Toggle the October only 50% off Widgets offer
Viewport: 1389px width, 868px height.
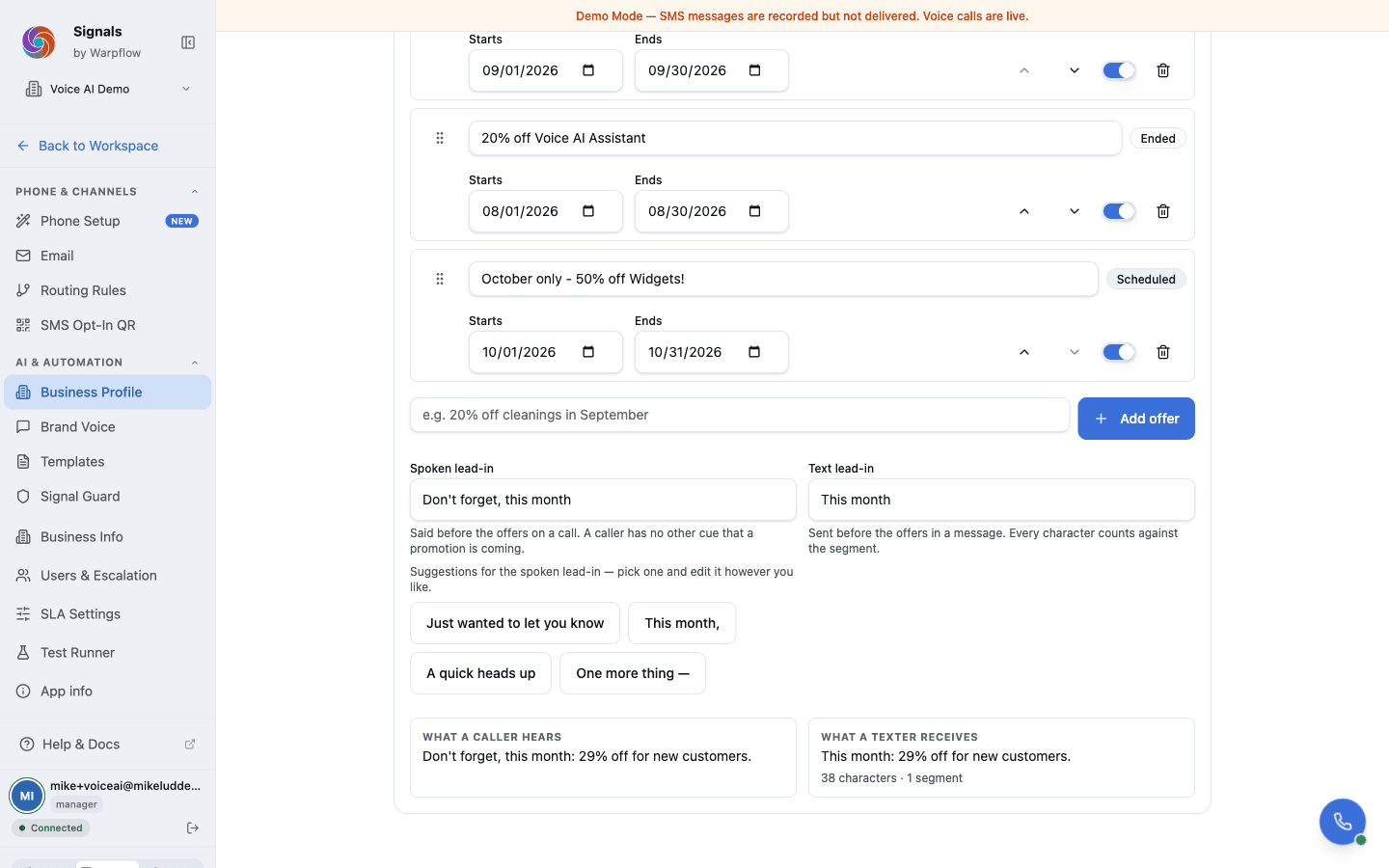[1119, 352]
